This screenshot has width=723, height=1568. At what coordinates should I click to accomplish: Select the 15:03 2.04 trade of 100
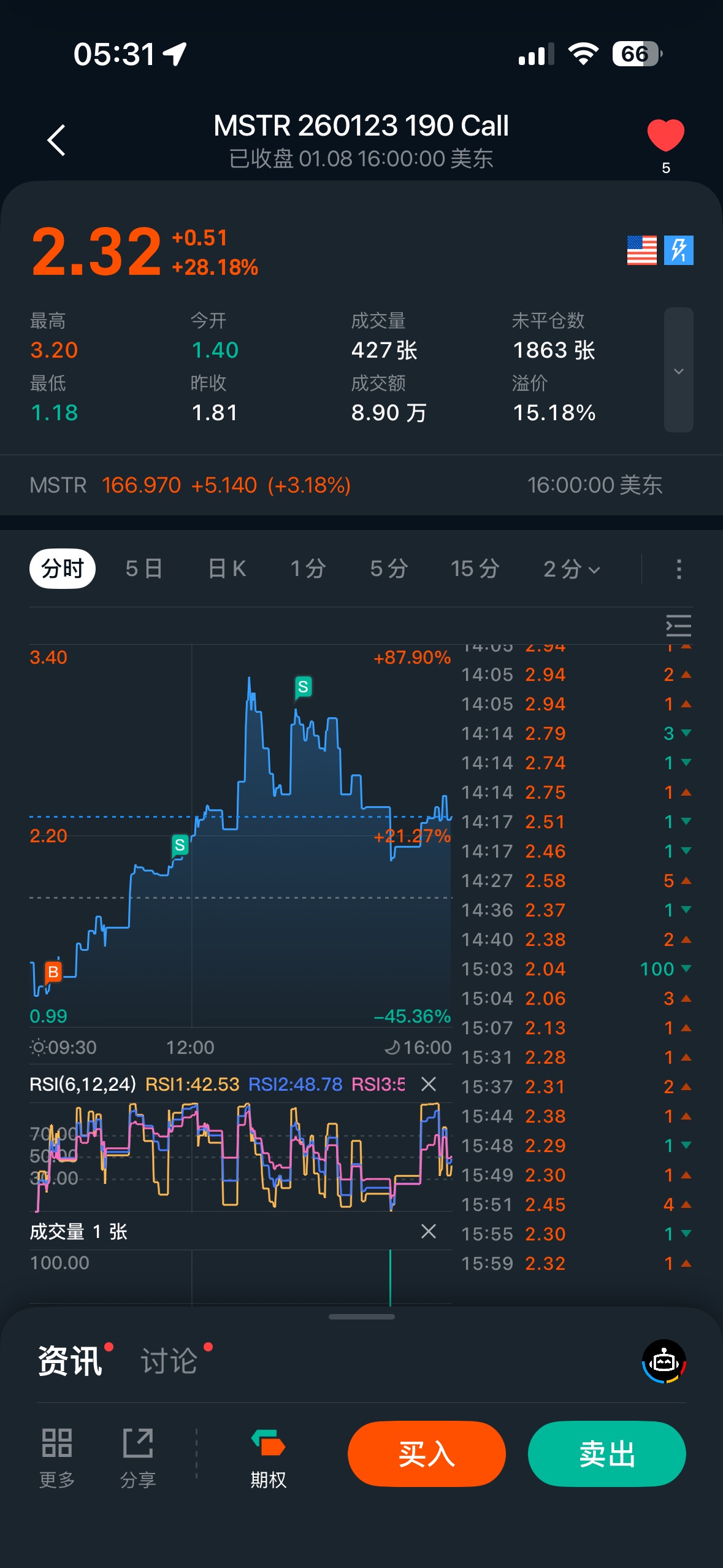coord(576,969)
